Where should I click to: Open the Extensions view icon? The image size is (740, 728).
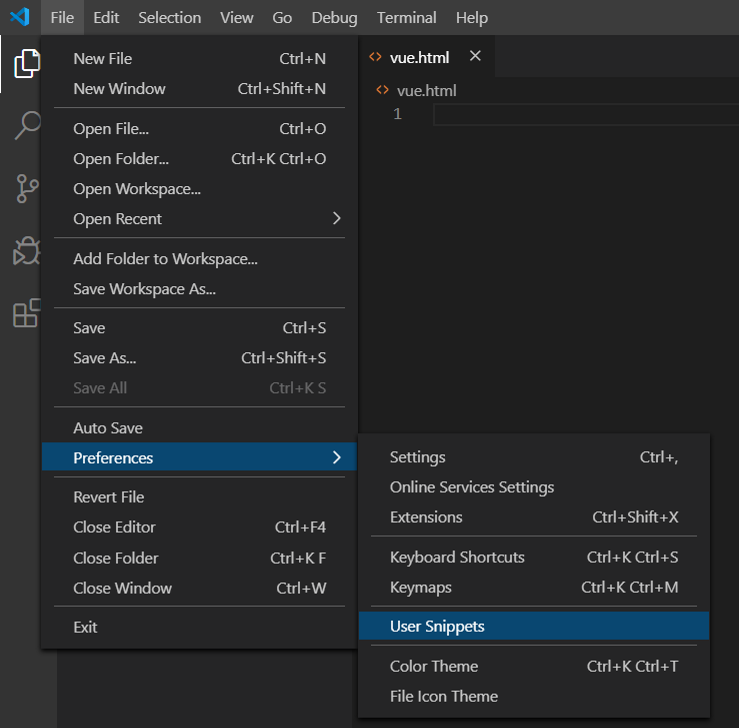pyautogui.click(x=27, y=313)
